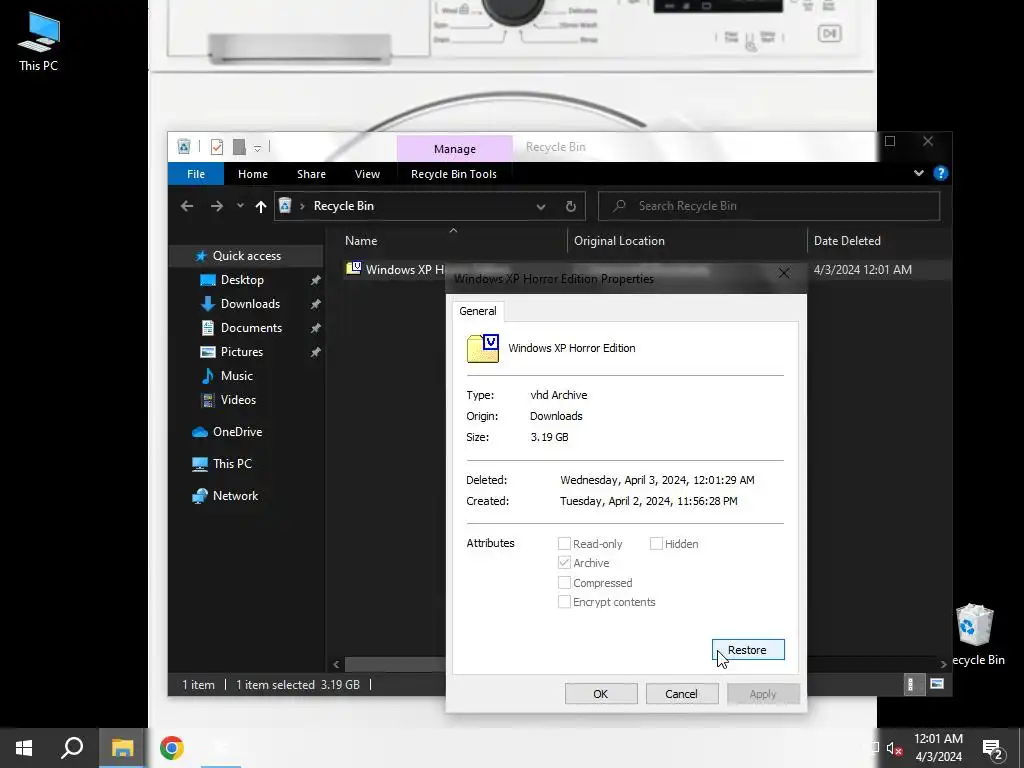Unpin Downloads using its pin icon
The image size is (1024, 768).
pyautogui.click(x=315, y=304)
